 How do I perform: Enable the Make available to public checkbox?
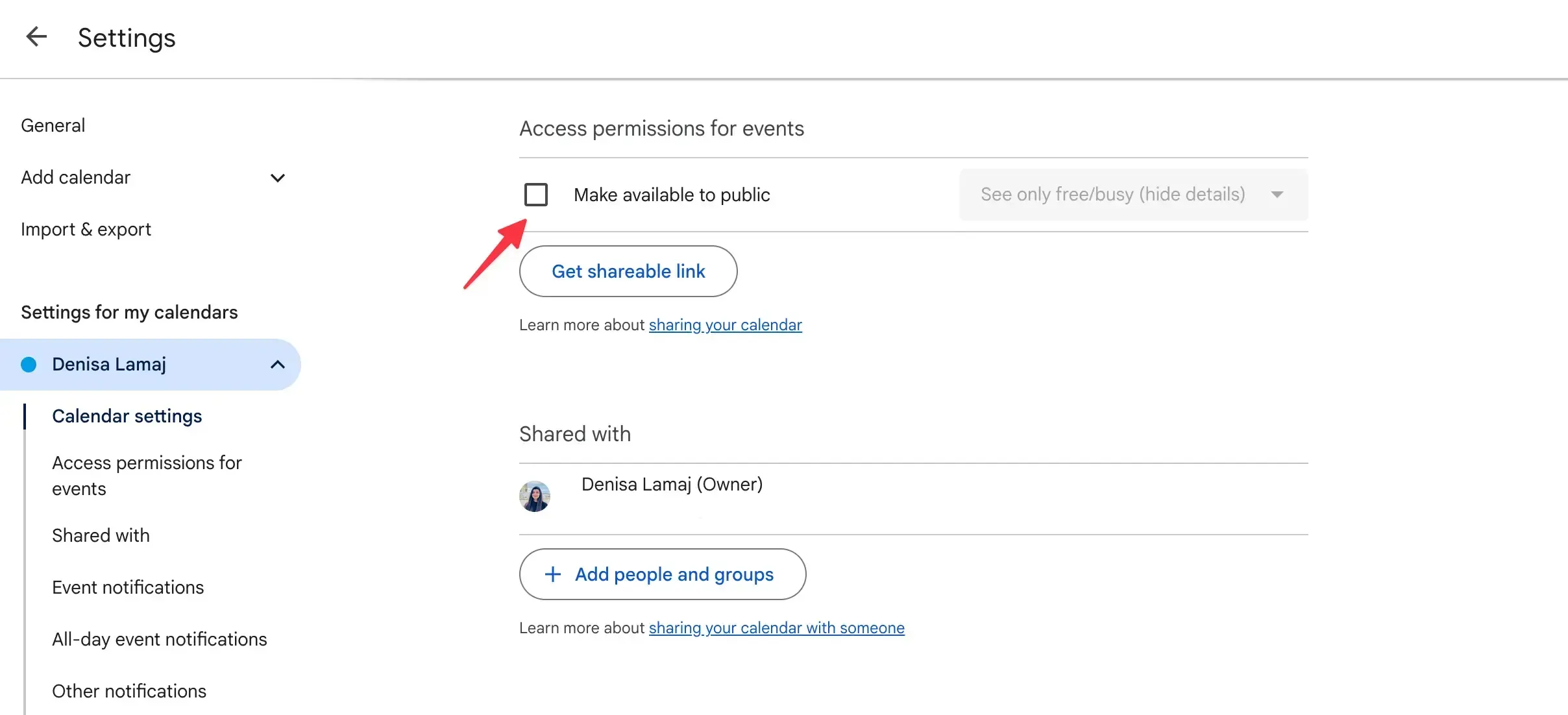[x=536, y=194]
